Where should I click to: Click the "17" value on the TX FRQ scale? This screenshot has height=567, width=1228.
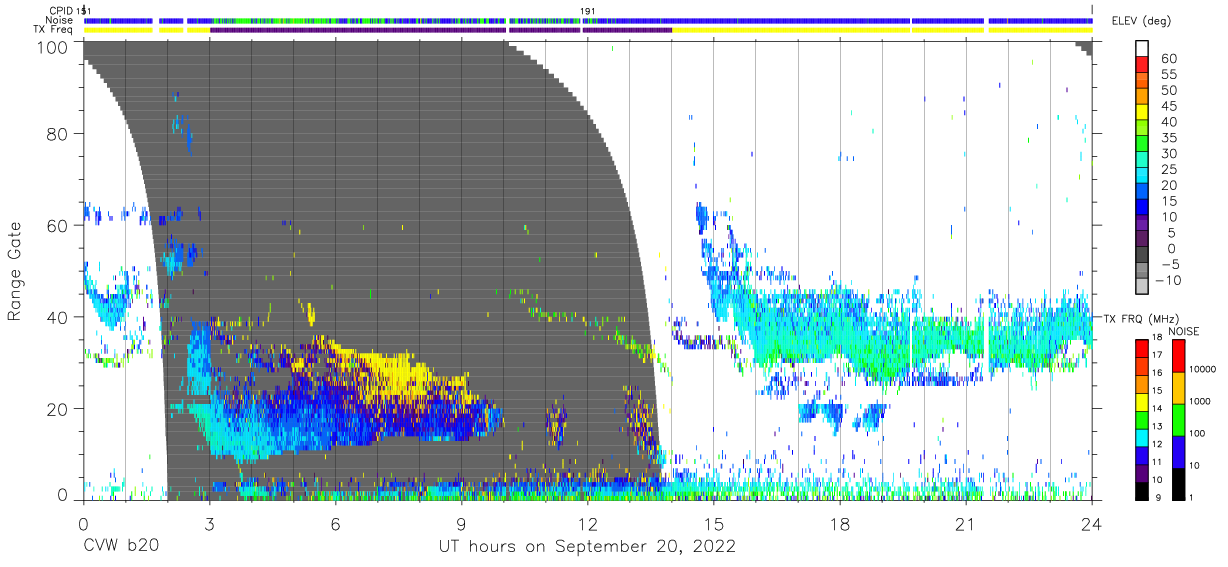click(1159, 355)
